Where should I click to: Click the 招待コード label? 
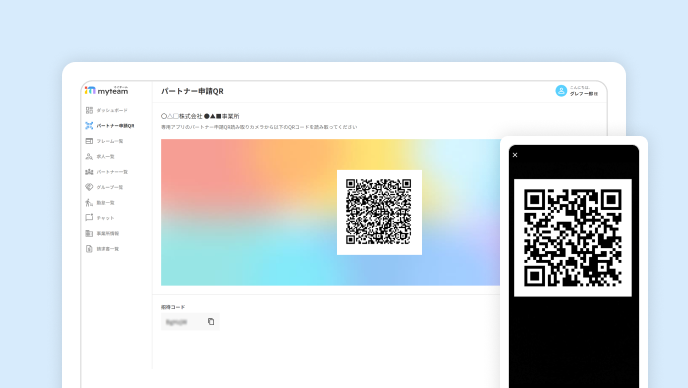[x=173, y=307]
